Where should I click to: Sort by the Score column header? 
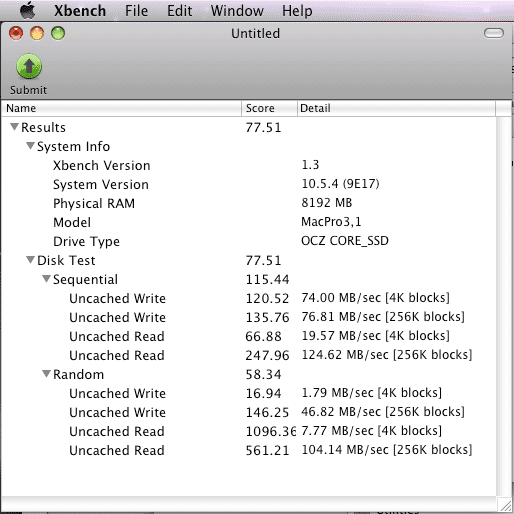pyautogui.click(x=269, y=108)
